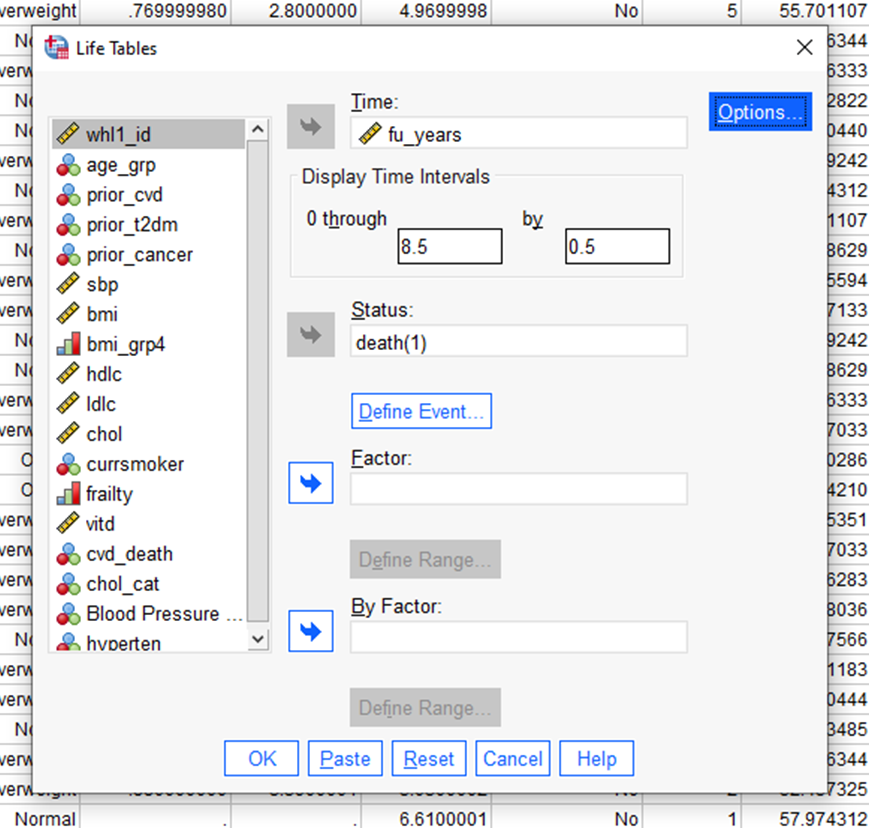The image size is (869, 828).
Task: Select the frailty variable in list
Action: pyautogui.click(x=109, y=494)
